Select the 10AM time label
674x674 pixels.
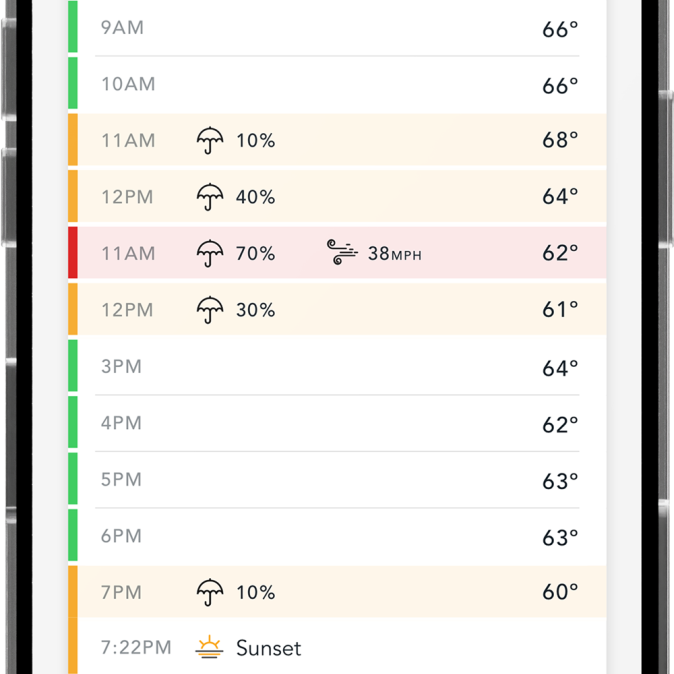(128, 85)
